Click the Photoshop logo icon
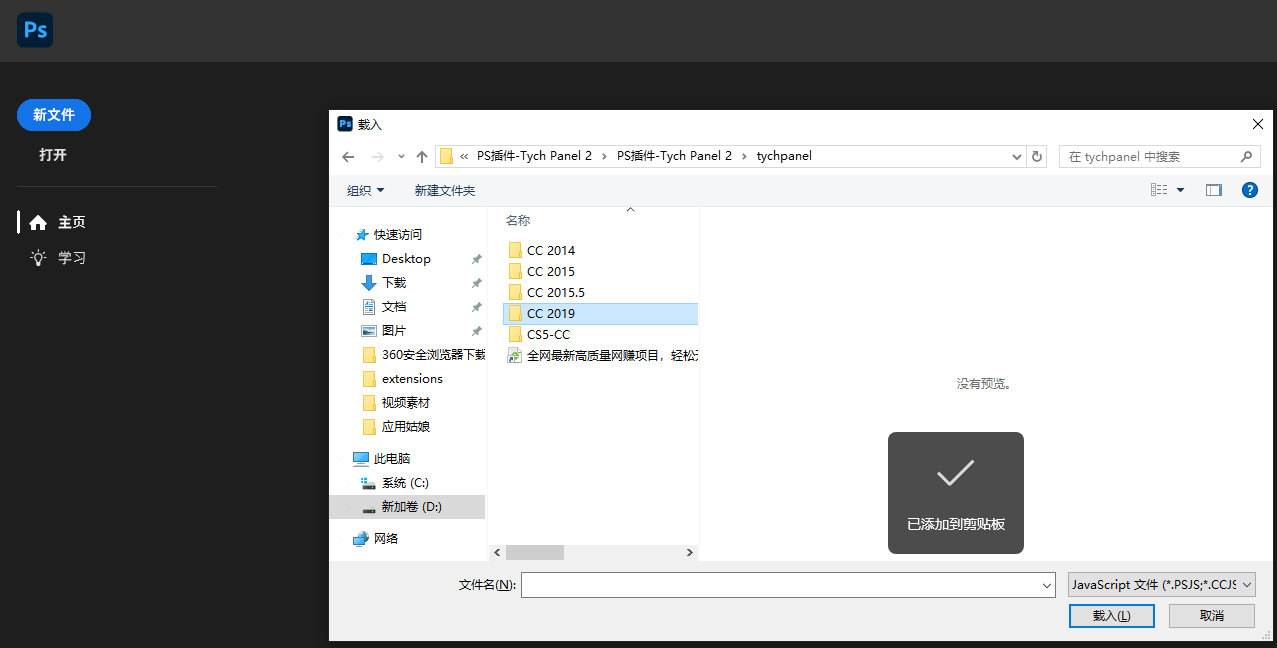The image size is (1277, 648). pyautogui.click(x=35, y=30)
